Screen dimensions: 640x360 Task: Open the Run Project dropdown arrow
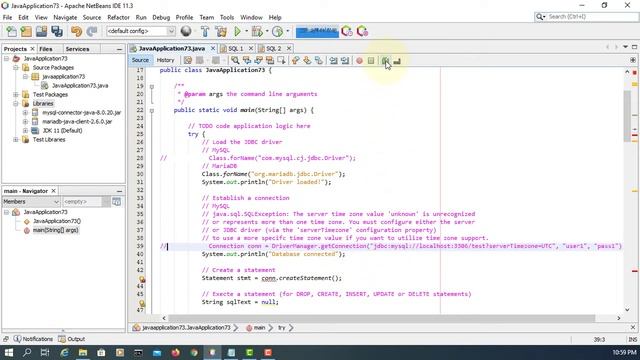(247, 31)
